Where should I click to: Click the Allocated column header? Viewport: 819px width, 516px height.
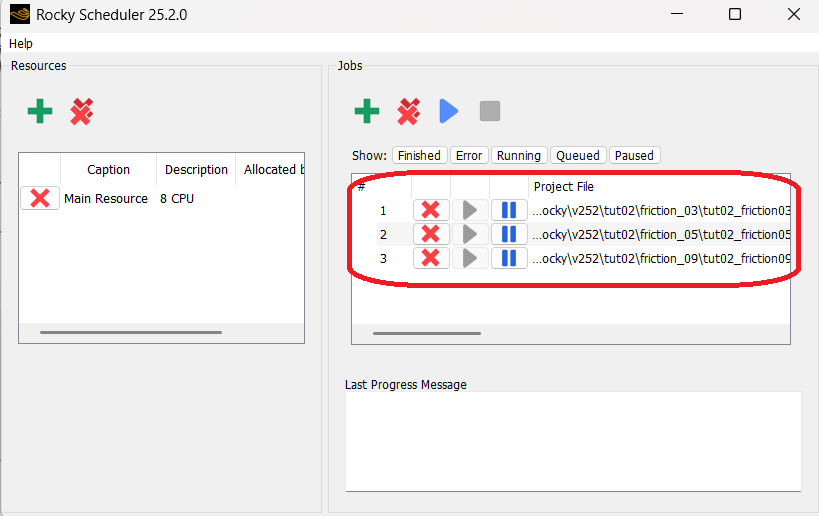point(270,170)
